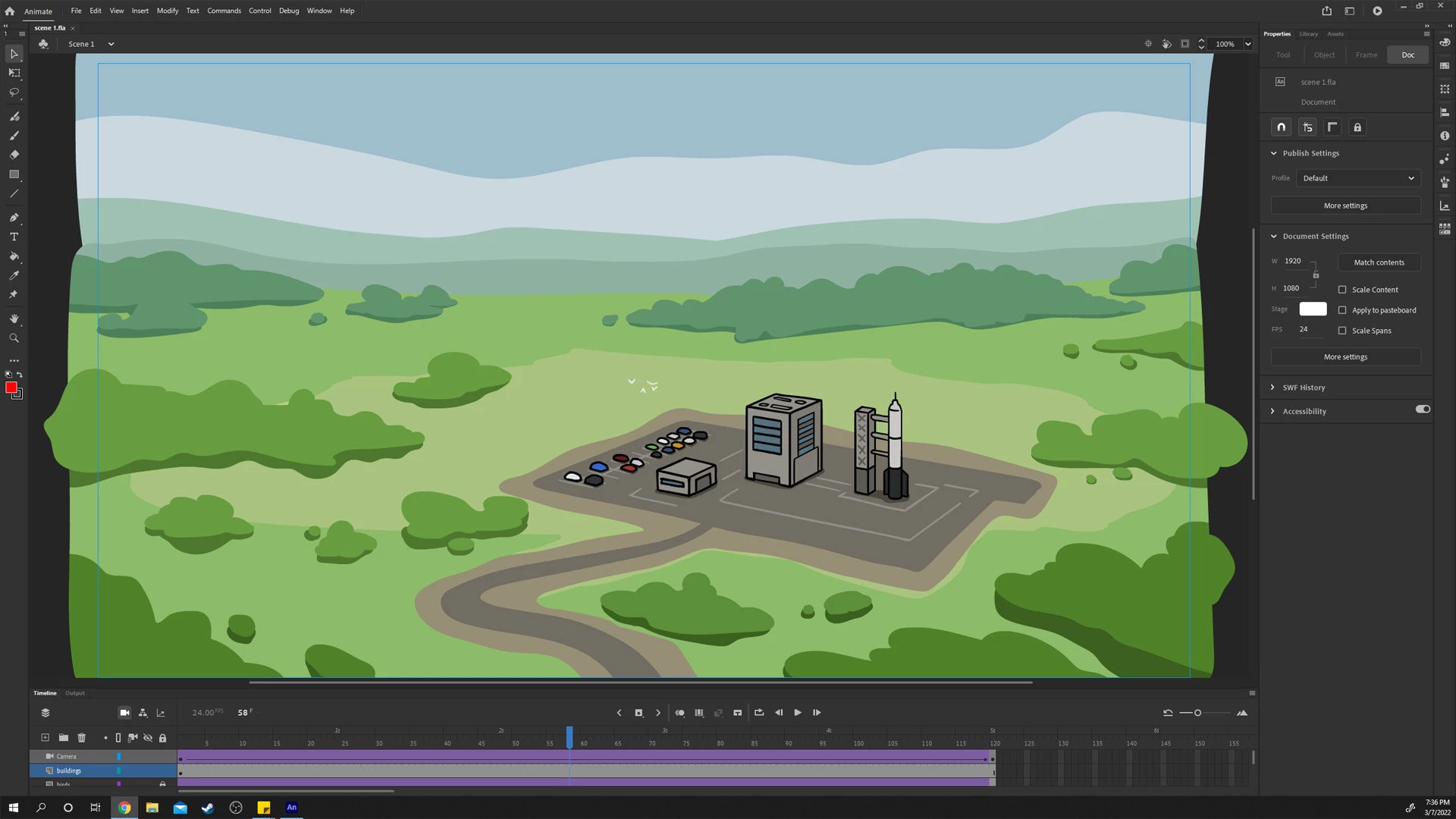Open the stage zoom percentage dropdown

pyautogui.click(x=1248, y=44)
